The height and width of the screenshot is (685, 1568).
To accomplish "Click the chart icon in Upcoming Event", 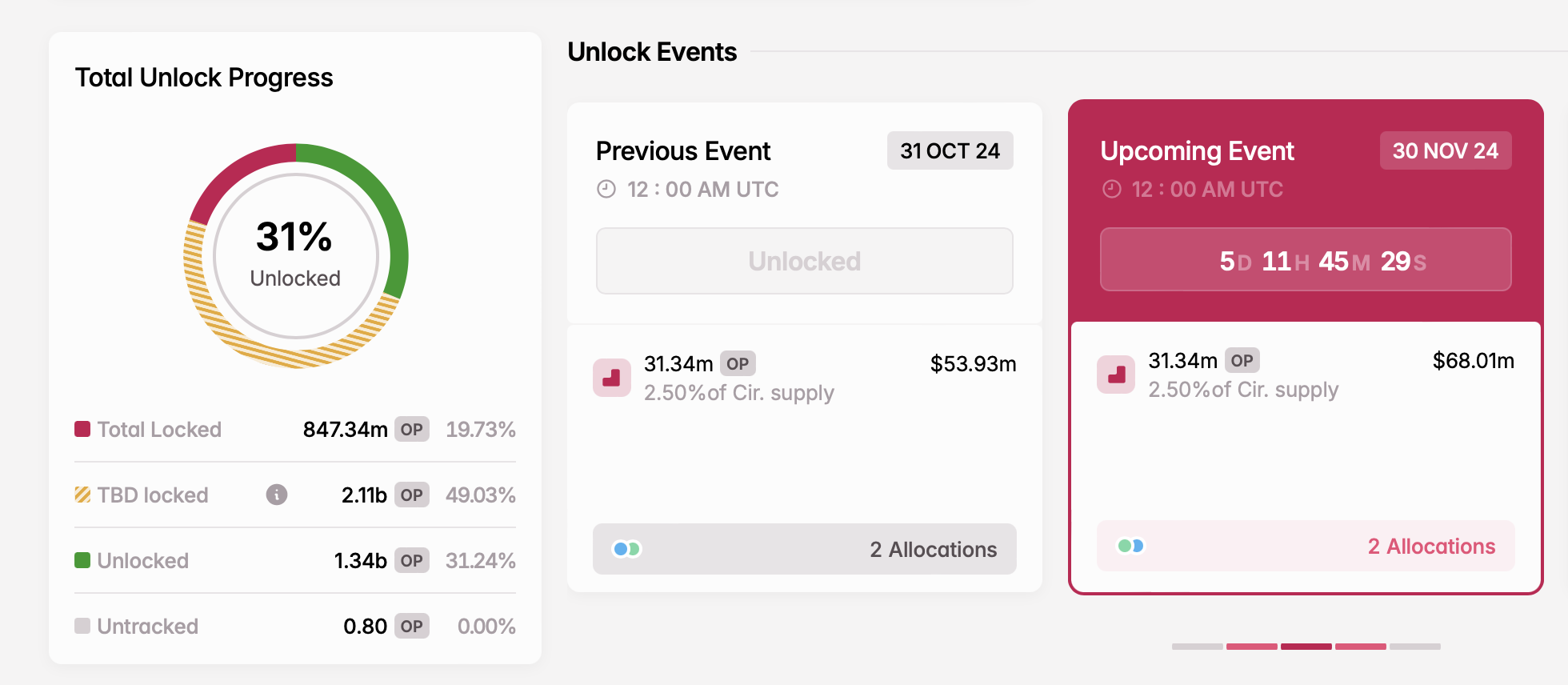I will (1116, 375).
